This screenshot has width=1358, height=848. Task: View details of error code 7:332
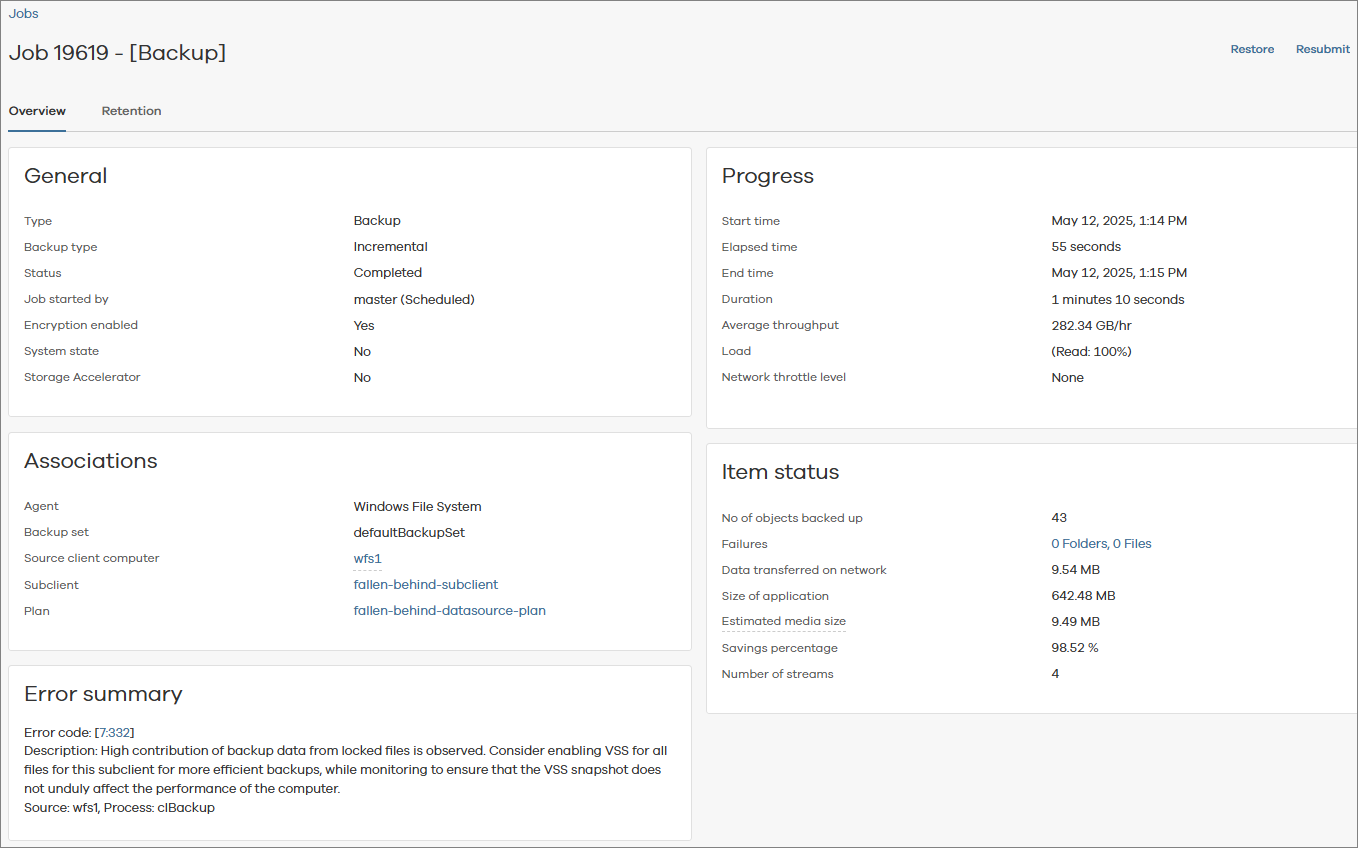(x=115, y=732)
